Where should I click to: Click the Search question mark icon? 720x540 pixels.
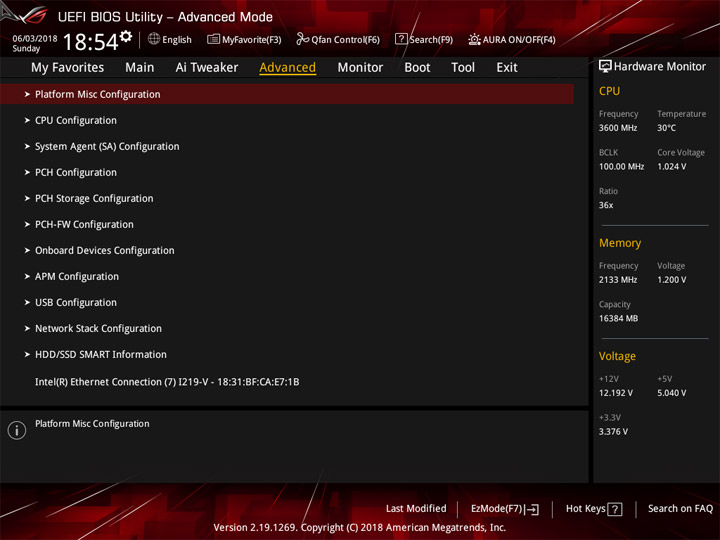[401, 39]
